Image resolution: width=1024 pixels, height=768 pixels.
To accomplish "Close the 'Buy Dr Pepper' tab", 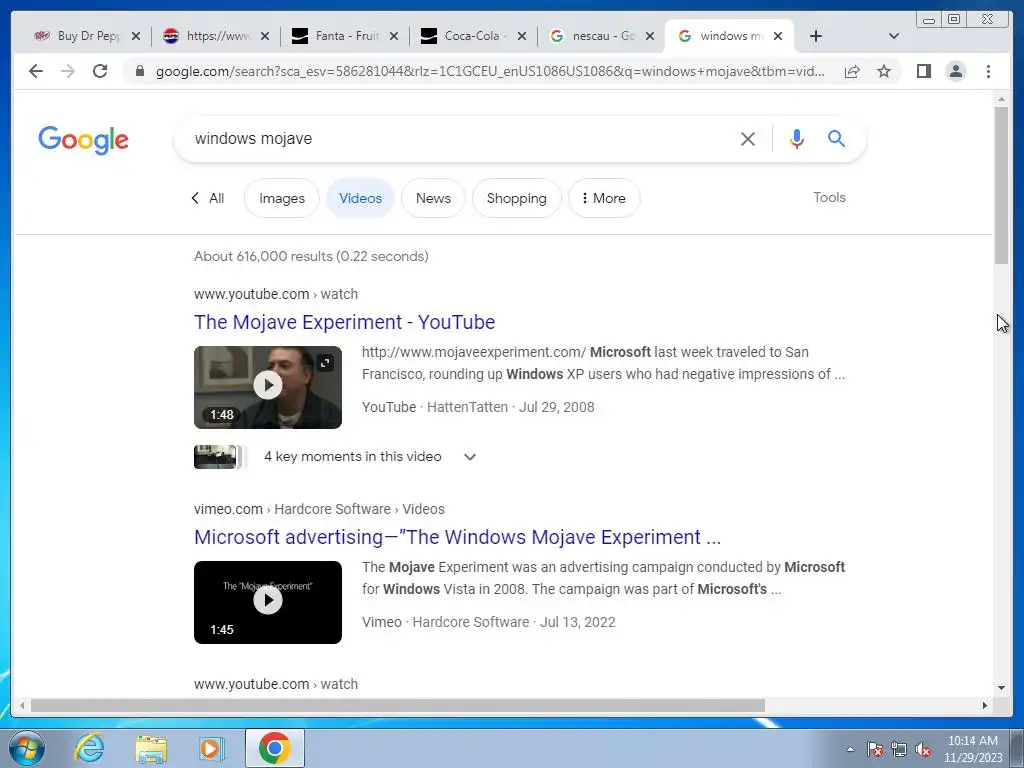I will (136, 36).
